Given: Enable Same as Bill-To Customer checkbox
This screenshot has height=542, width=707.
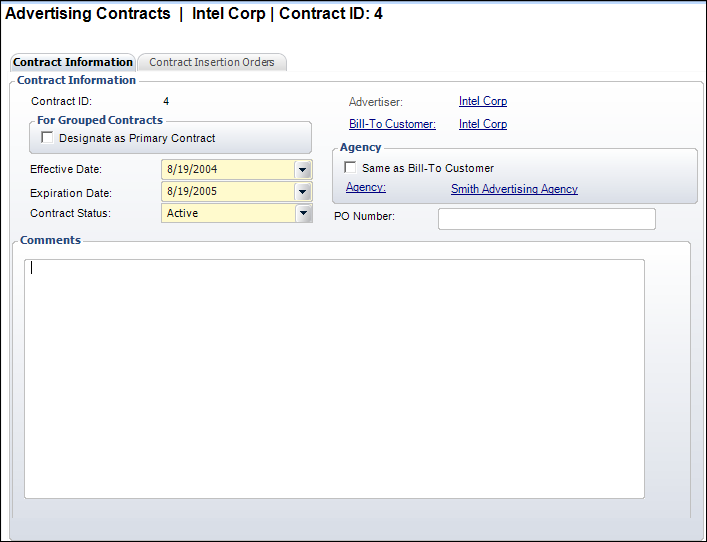Looking at the screenshot, I should point(350,167).
